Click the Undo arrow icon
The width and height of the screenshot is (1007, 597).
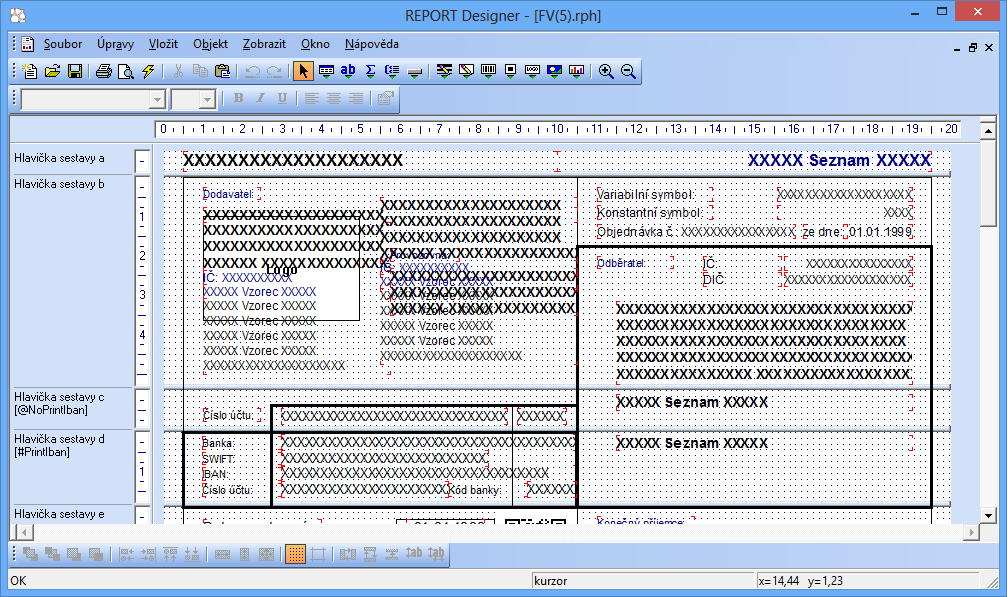click(252, 71)
